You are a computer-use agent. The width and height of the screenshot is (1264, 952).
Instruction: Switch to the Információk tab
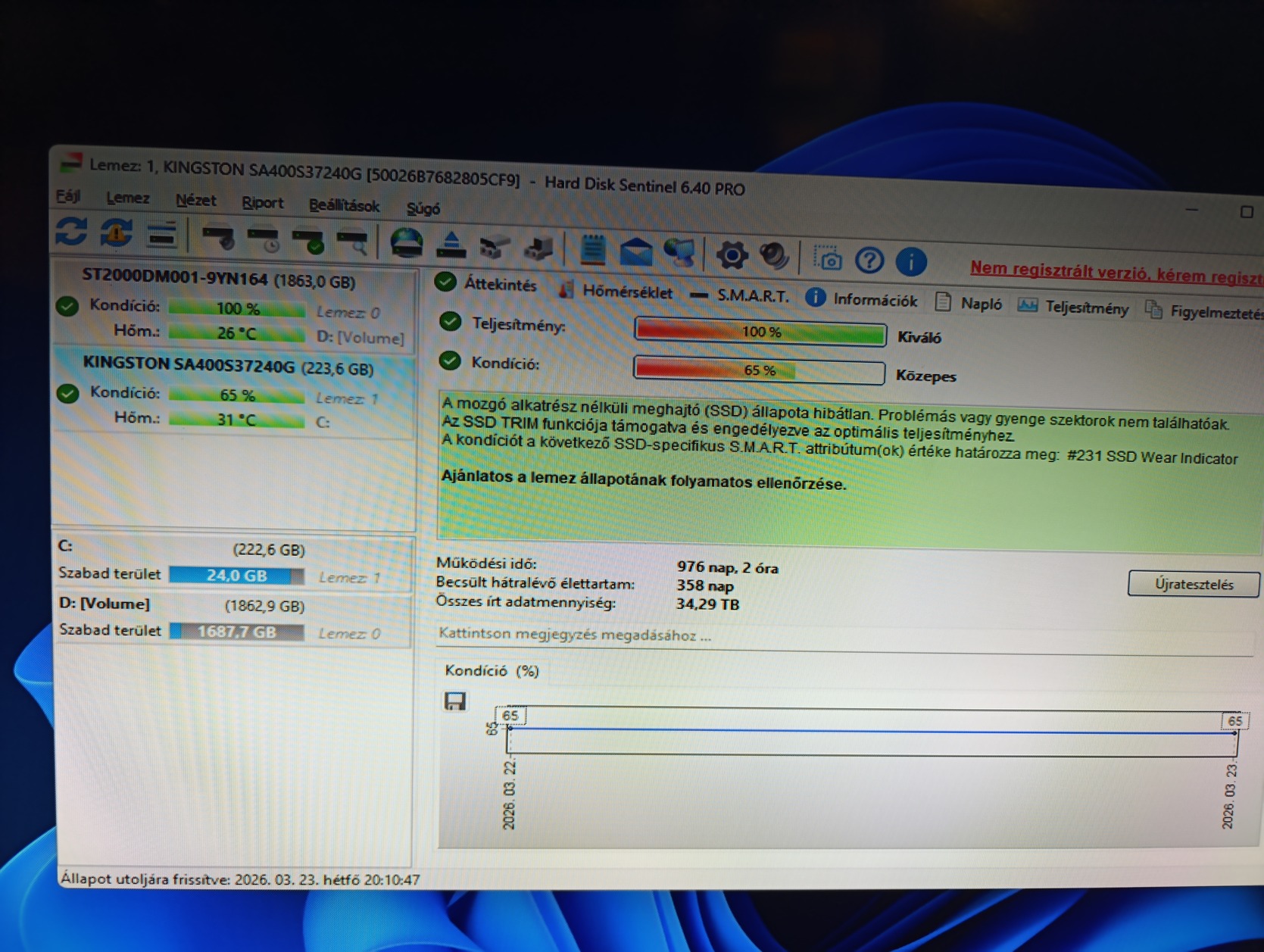[x=862, y=300]
